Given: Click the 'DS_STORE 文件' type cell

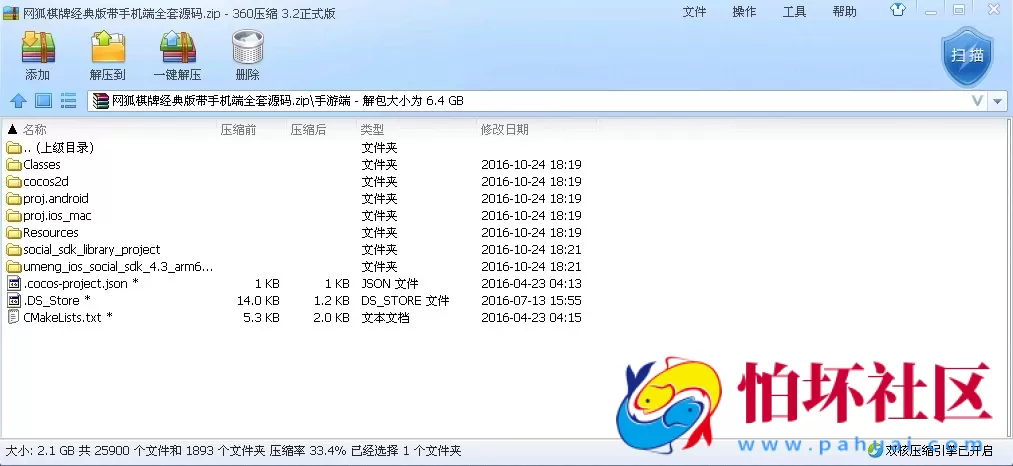Looking at the screenshot, I should click(x=405, y=301).
